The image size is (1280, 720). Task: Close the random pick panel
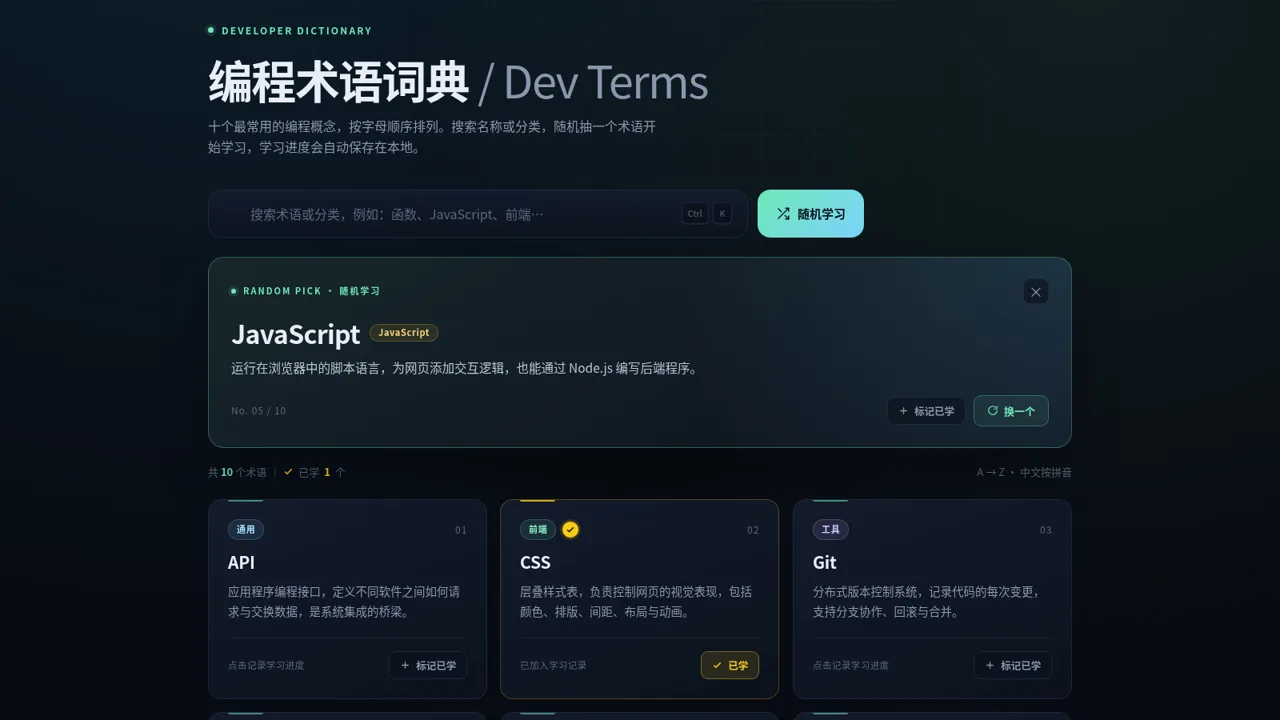(x=1036, y=292)
